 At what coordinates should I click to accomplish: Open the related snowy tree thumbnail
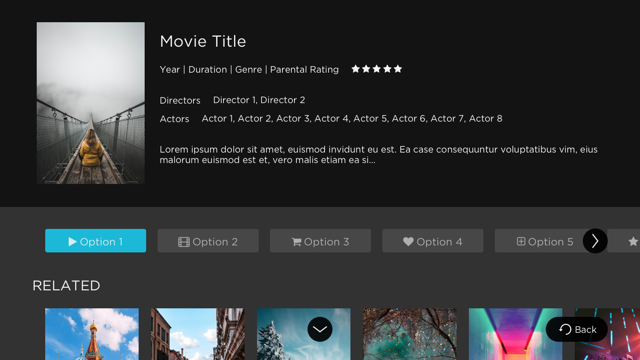click(x=304, y=334)
